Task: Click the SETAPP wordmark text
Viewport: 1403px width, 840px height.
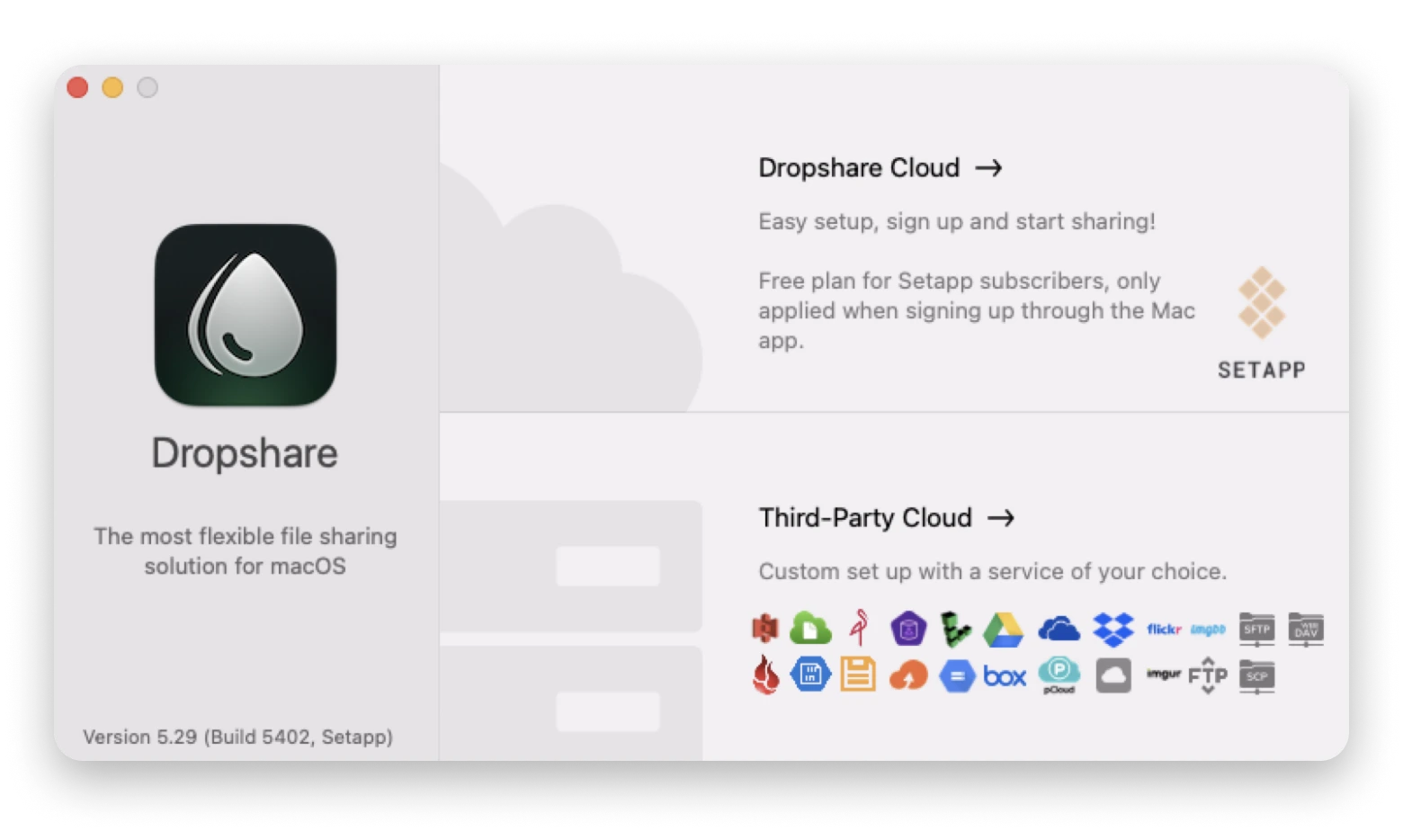Action: click(x=1262, y=370)
